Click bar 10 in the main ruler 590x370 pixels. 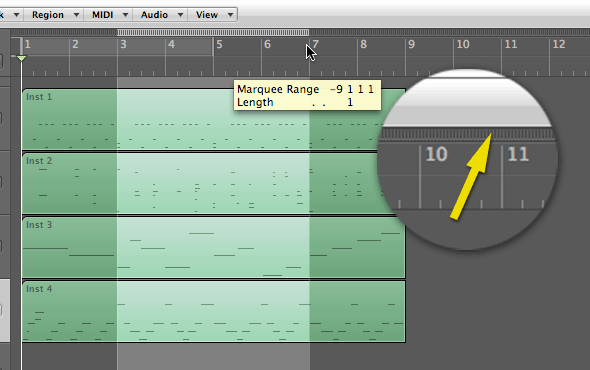(x=463, y=44)
